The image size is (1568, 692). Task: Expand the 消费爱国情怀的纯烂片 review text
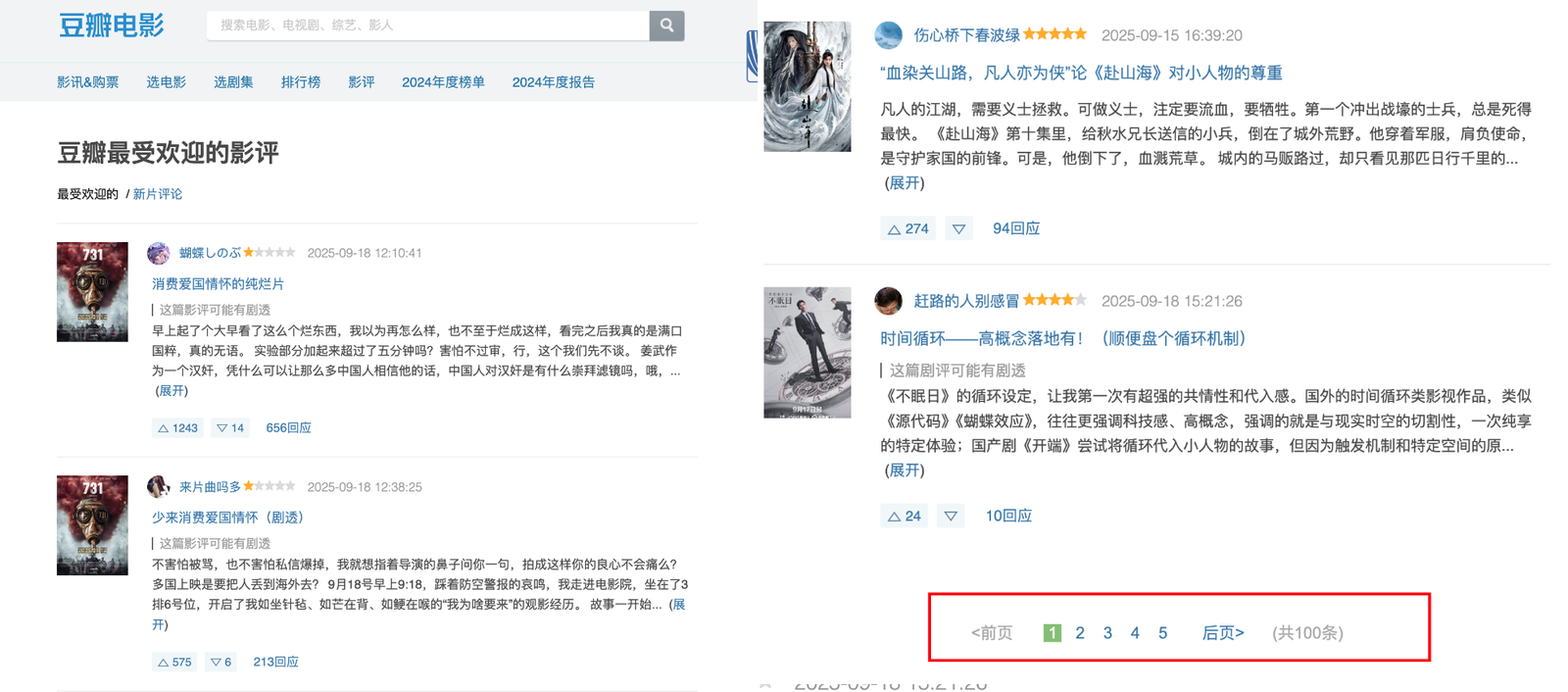coord(171,390)
